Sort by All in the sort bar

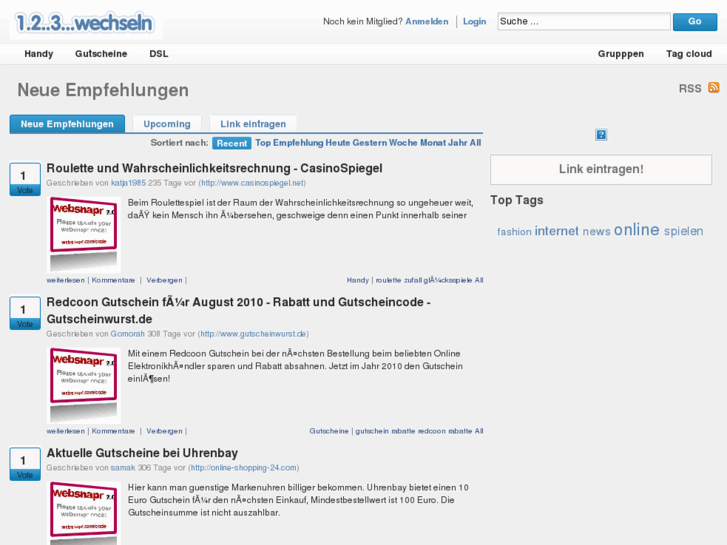pyautogui.click(x=475, y=143)
